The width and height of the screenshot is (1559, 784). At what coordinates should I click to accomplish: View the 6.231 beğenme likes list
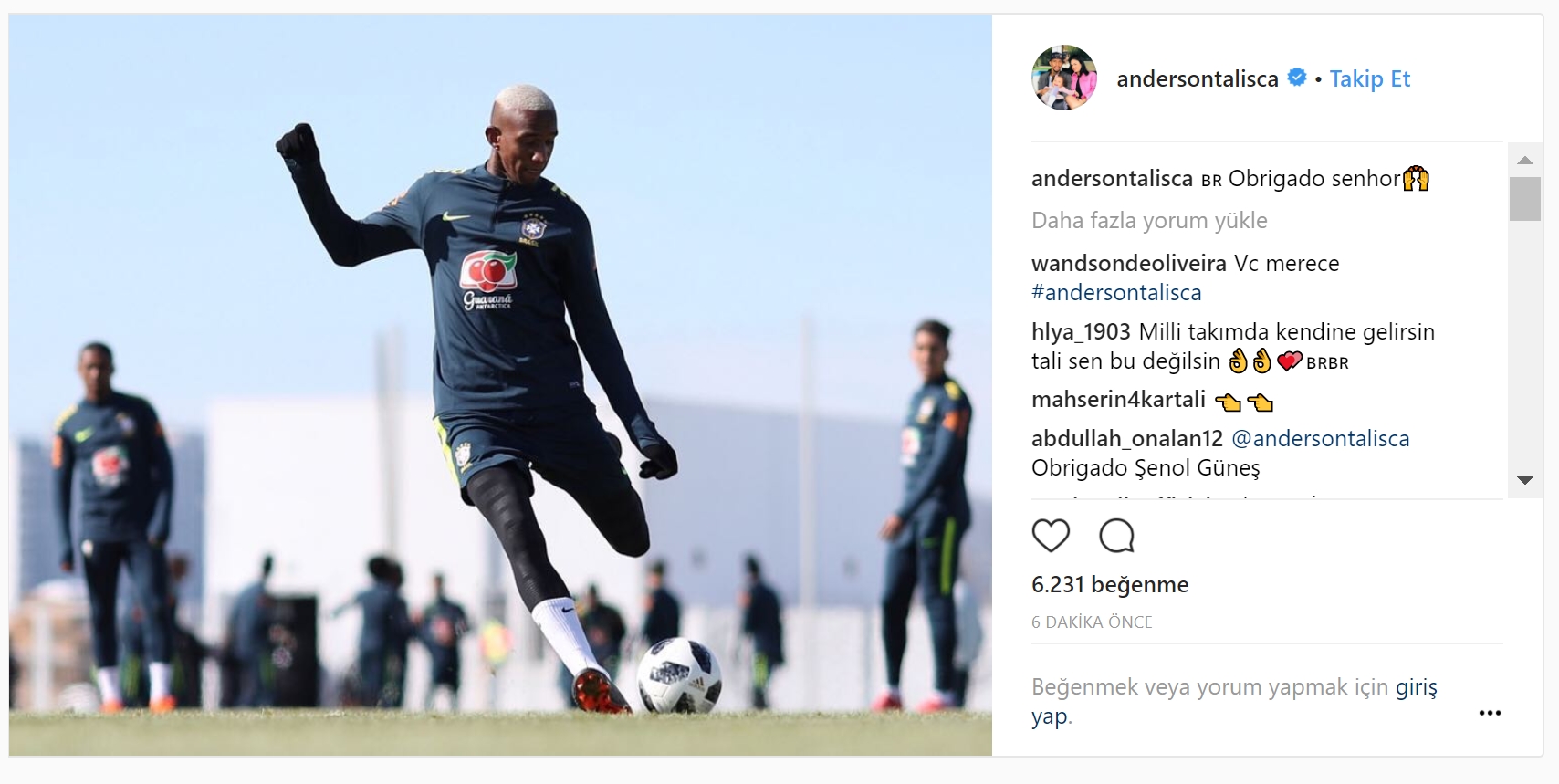1110,584
